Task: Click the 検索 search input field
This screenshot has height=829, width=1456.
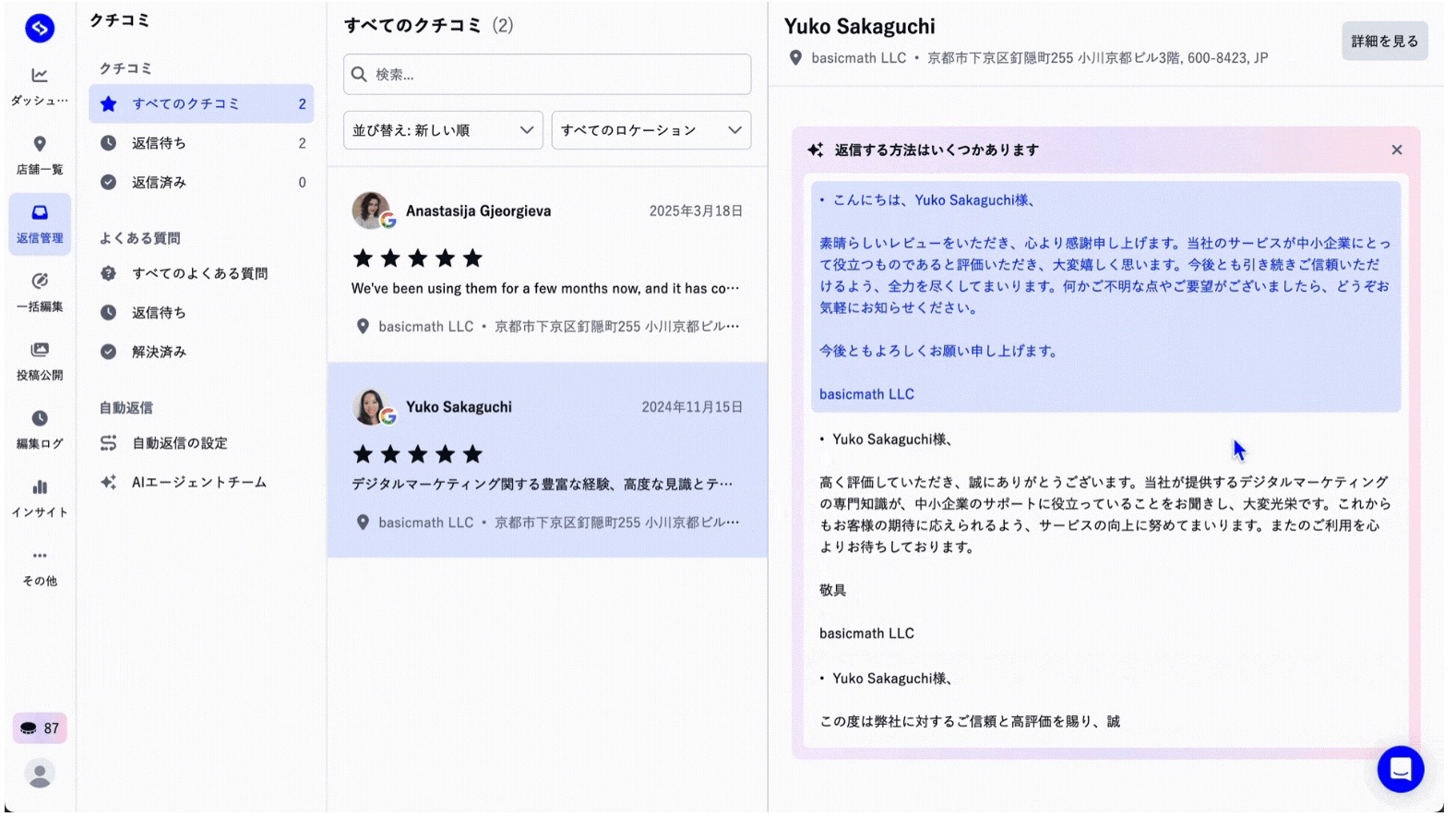Action: tap(547, 75)
